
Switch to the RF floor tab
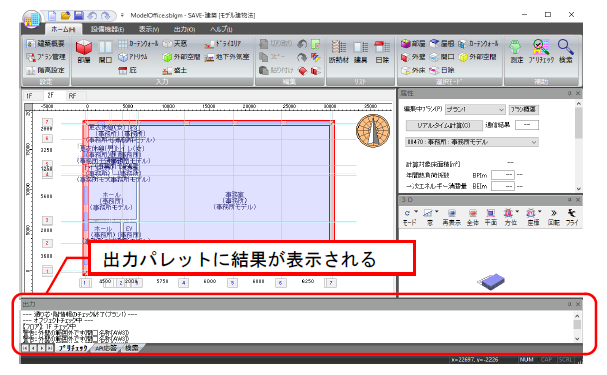pyautogui.click(x=72, y=96)
